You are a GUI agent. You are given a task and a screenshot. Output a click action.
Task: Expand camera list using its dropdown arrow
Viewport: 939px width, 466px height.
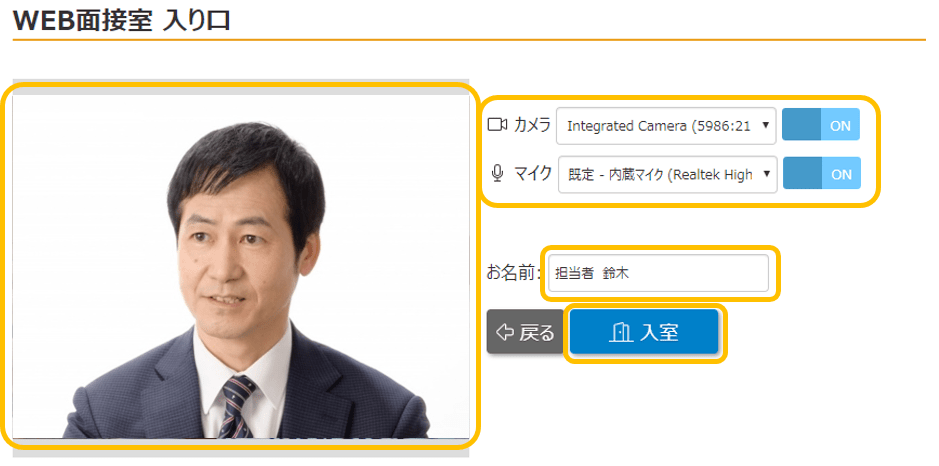tap(765, 126)
